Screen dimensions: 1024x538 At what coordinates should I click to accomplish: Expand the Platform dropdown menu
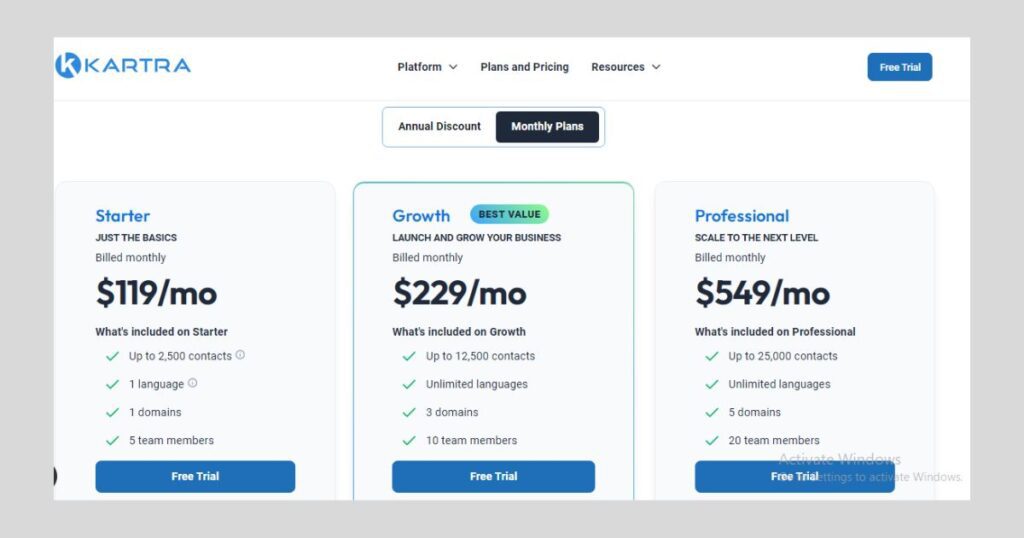[427, 67]
